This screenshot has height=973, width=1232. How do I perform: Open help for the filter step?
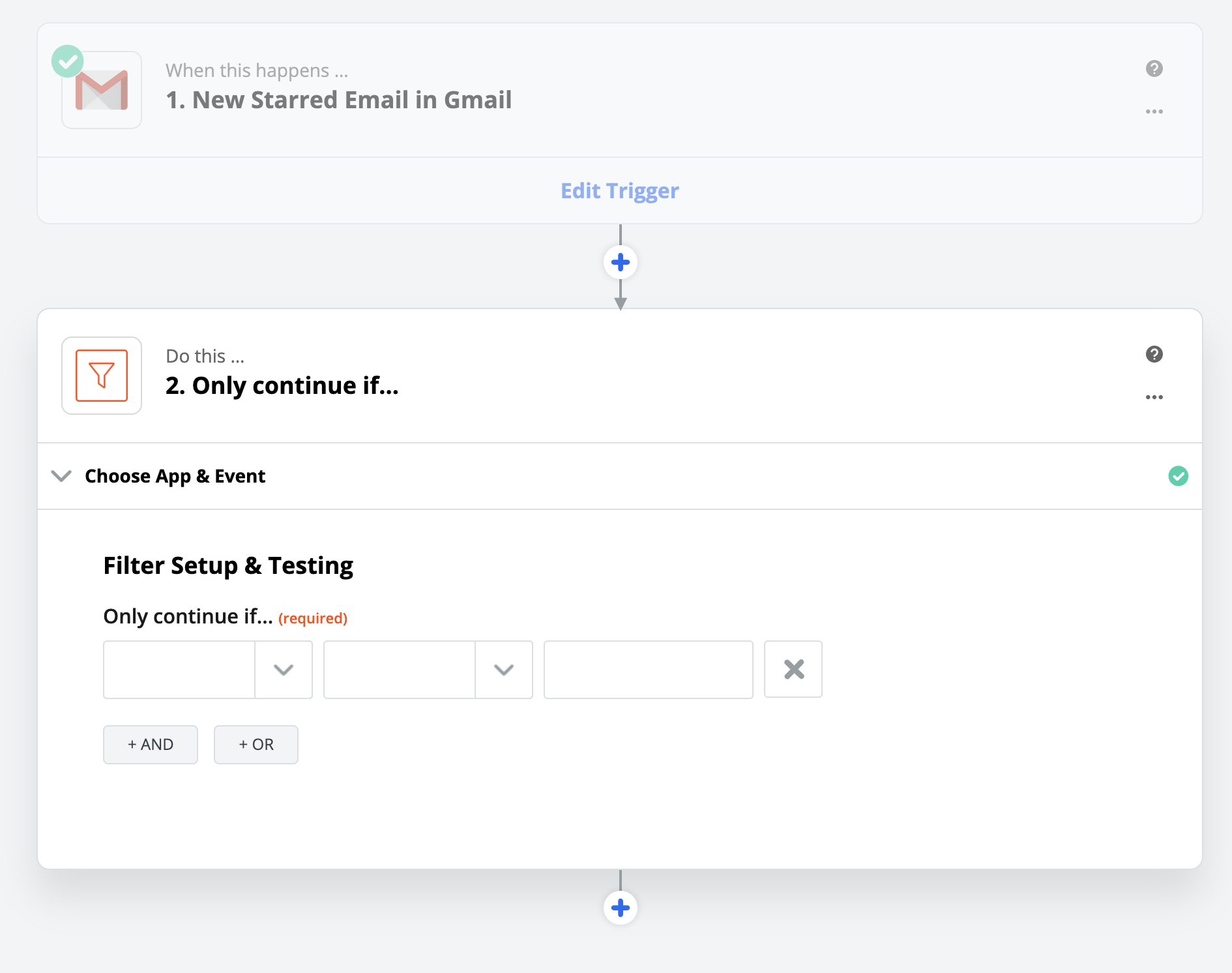click(1154, 354)
